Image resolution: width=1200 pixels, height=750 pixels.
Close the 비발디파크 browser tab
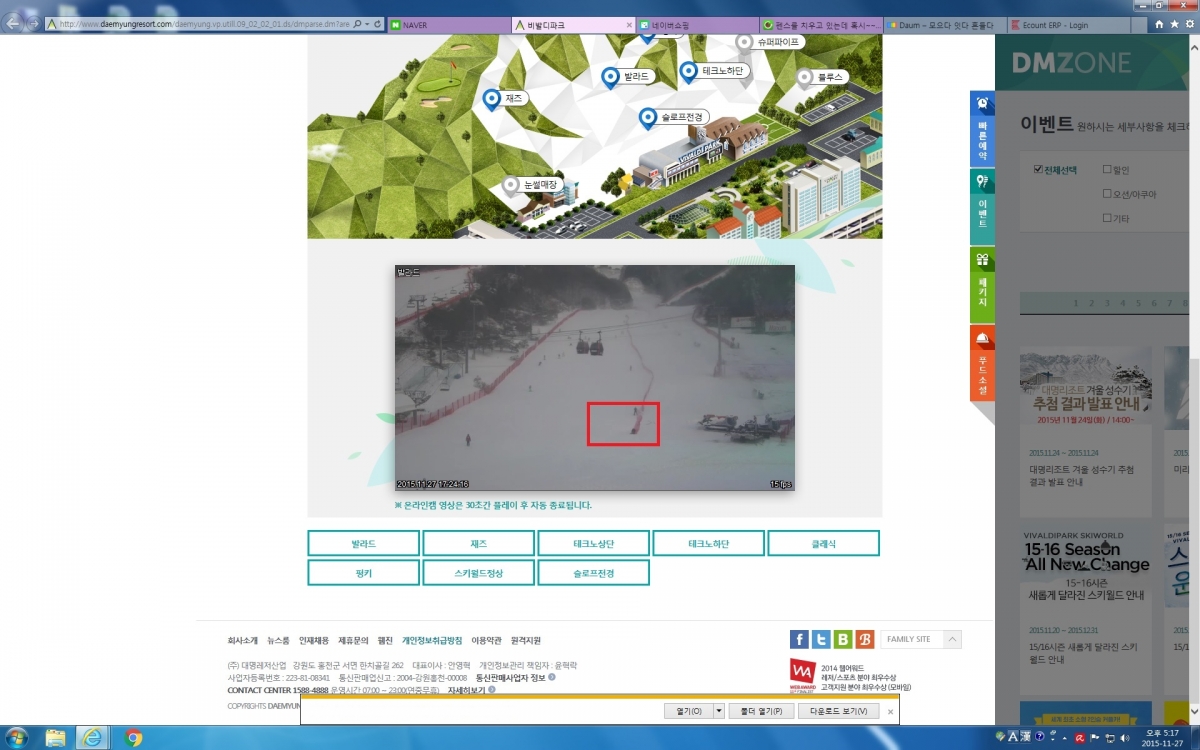(629, 24)
